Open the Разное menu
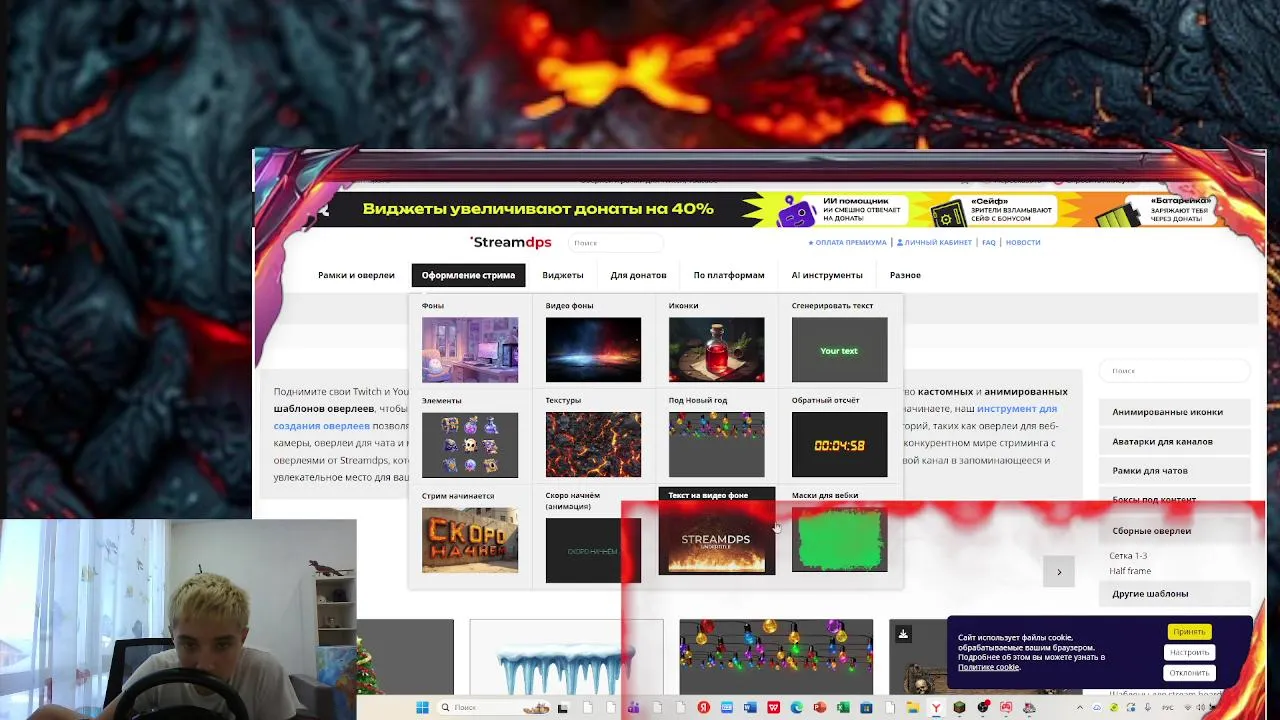Image resolution: width=1280 pixels, height=720 pixels. (x=905, y=275)
